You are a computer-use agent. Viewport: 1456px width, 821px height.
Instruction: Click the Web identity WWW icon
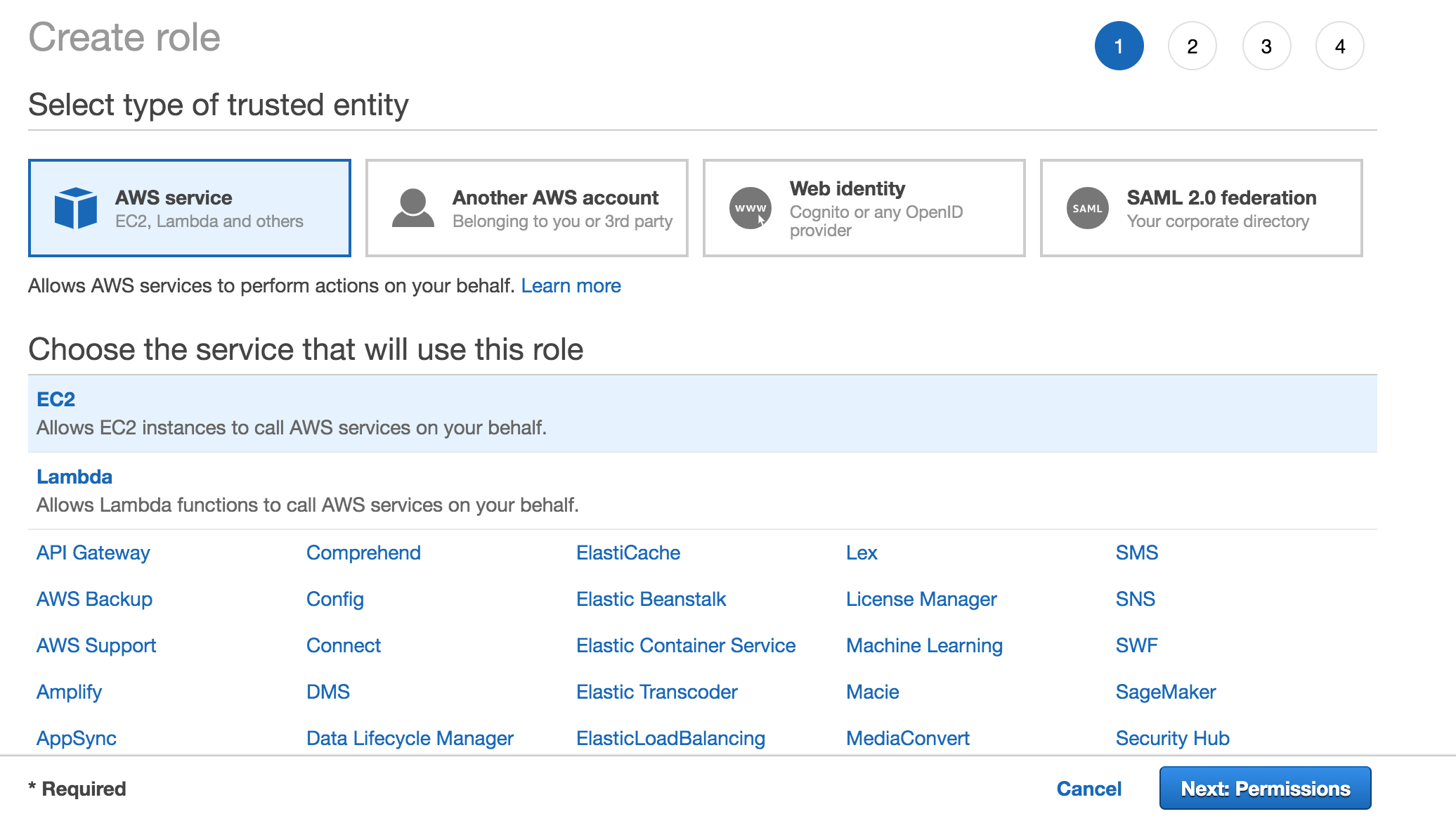750,208
